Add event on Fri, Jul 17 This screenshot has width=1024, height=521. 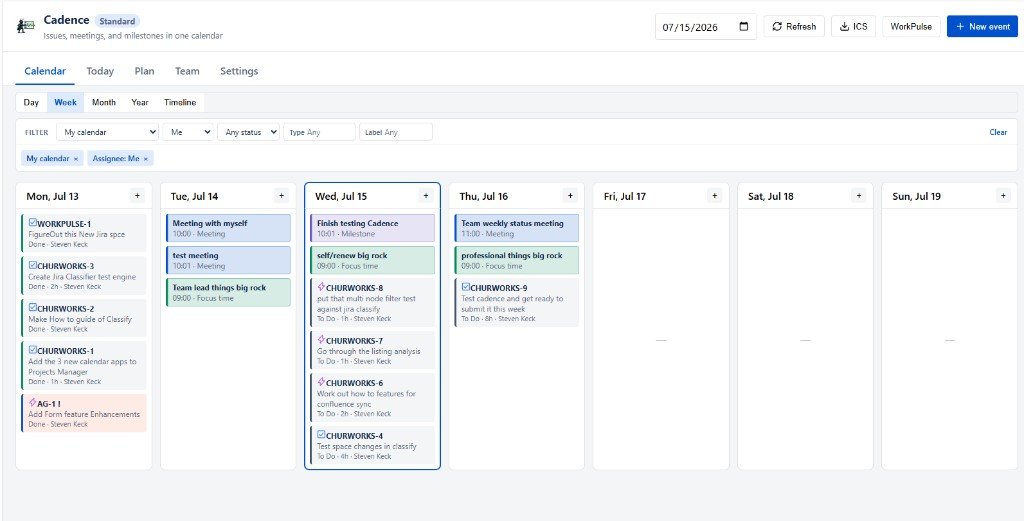pos(714,196)
